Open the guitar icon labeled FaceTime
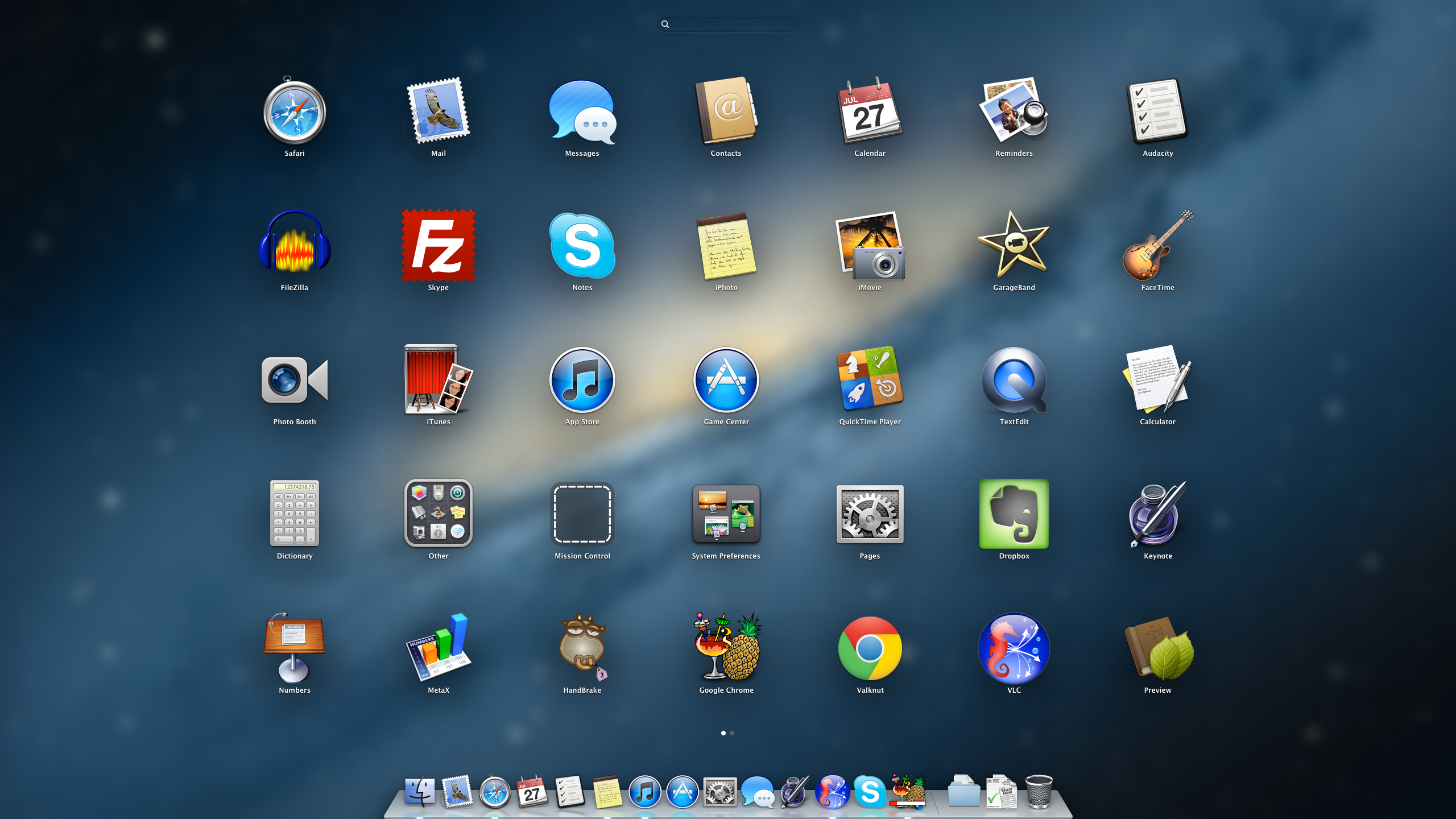This screenshot has width=1456, height=819. 1157,245
